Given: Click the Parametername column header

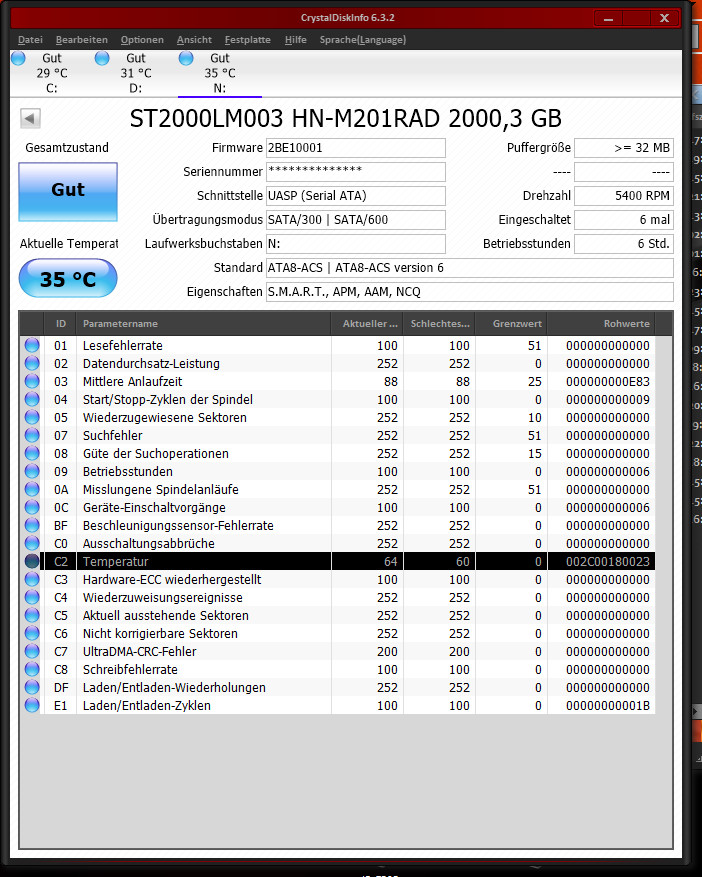Looking at the screenshot, I should coord(204,324).
